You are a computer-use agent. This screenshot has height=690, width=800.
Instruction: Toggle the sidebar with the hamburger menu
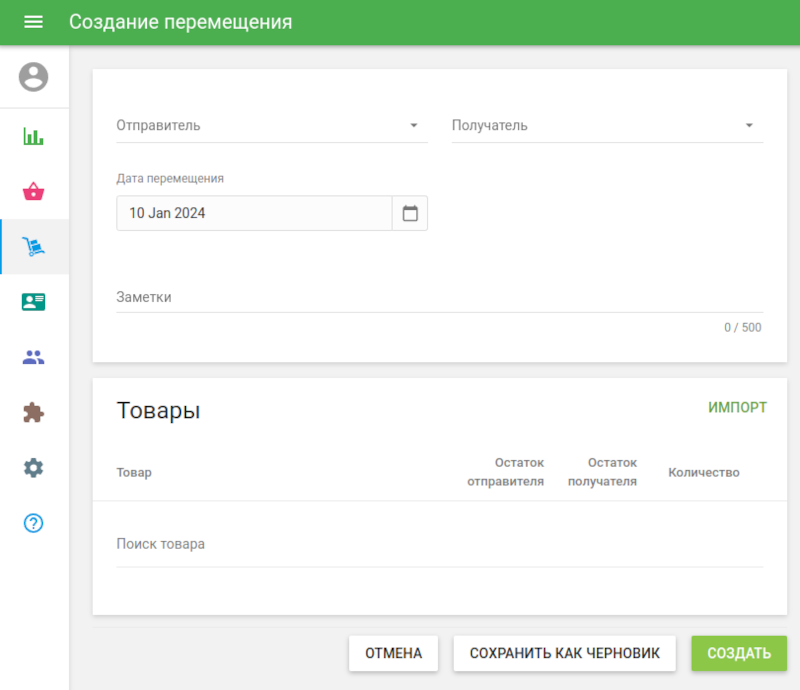pyautogui.click(x=33, y=21)
